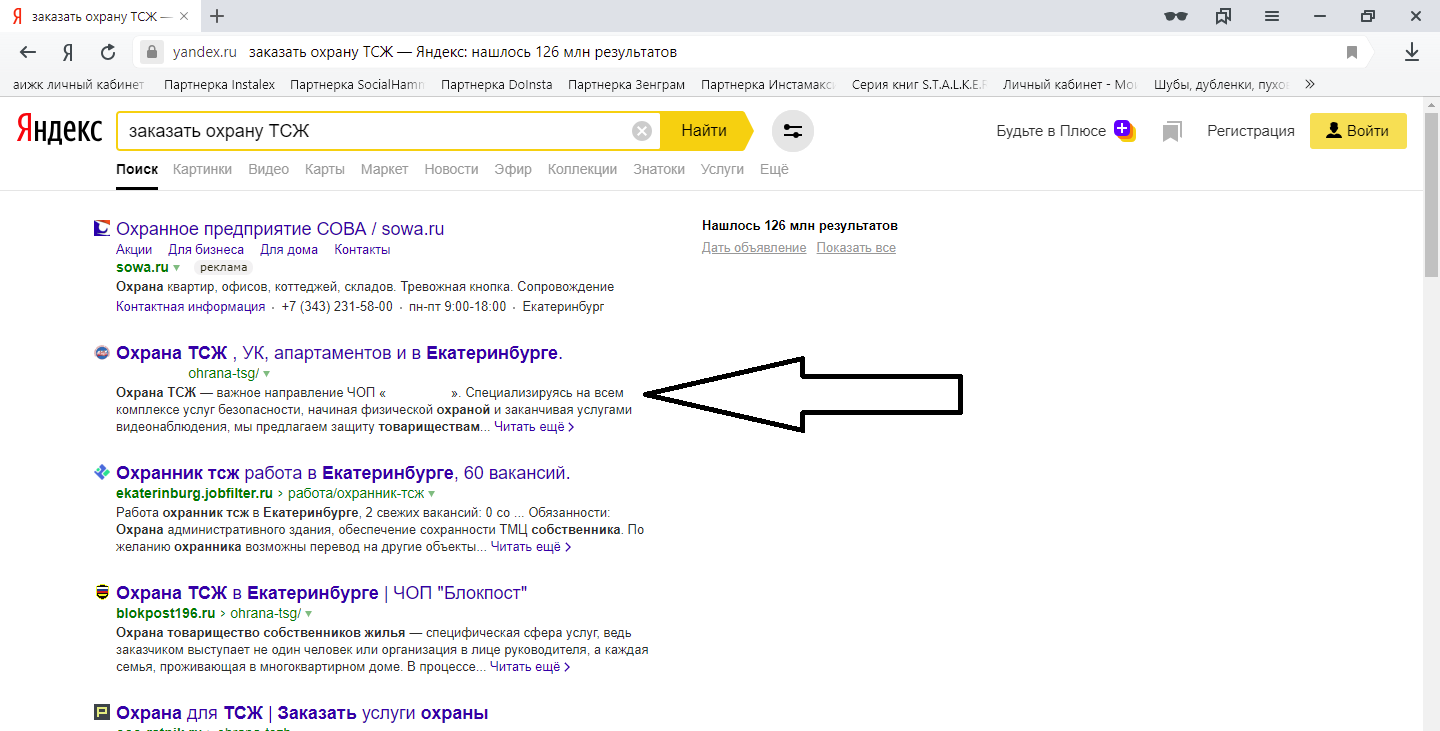Click the Дать объявление link
The height and width of the screenshot is (731, 1440).
pos(754,248)
